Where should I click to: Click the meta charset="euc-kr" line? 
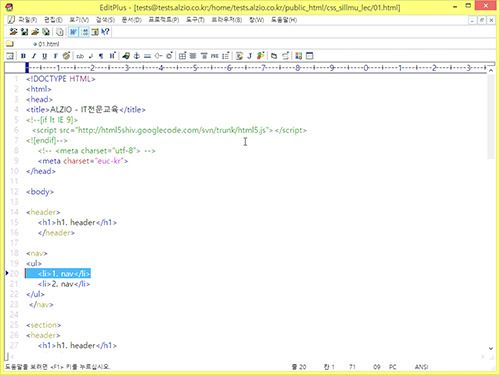click(83, 161)
